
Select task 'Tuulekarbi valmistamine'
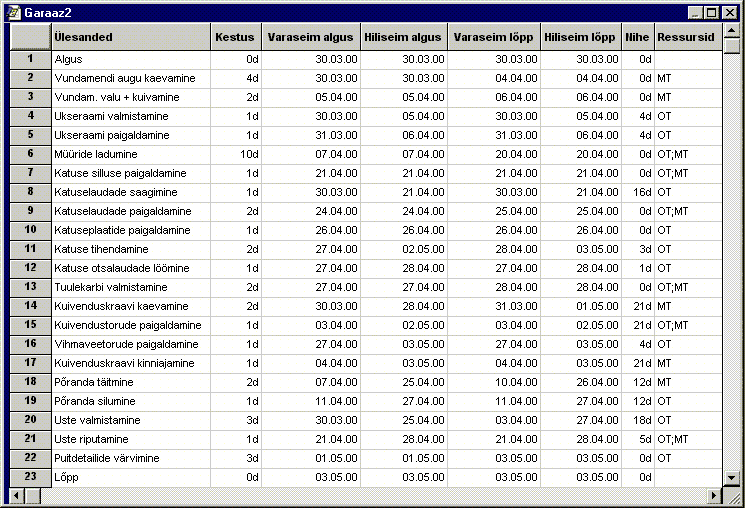pos(131,288)
